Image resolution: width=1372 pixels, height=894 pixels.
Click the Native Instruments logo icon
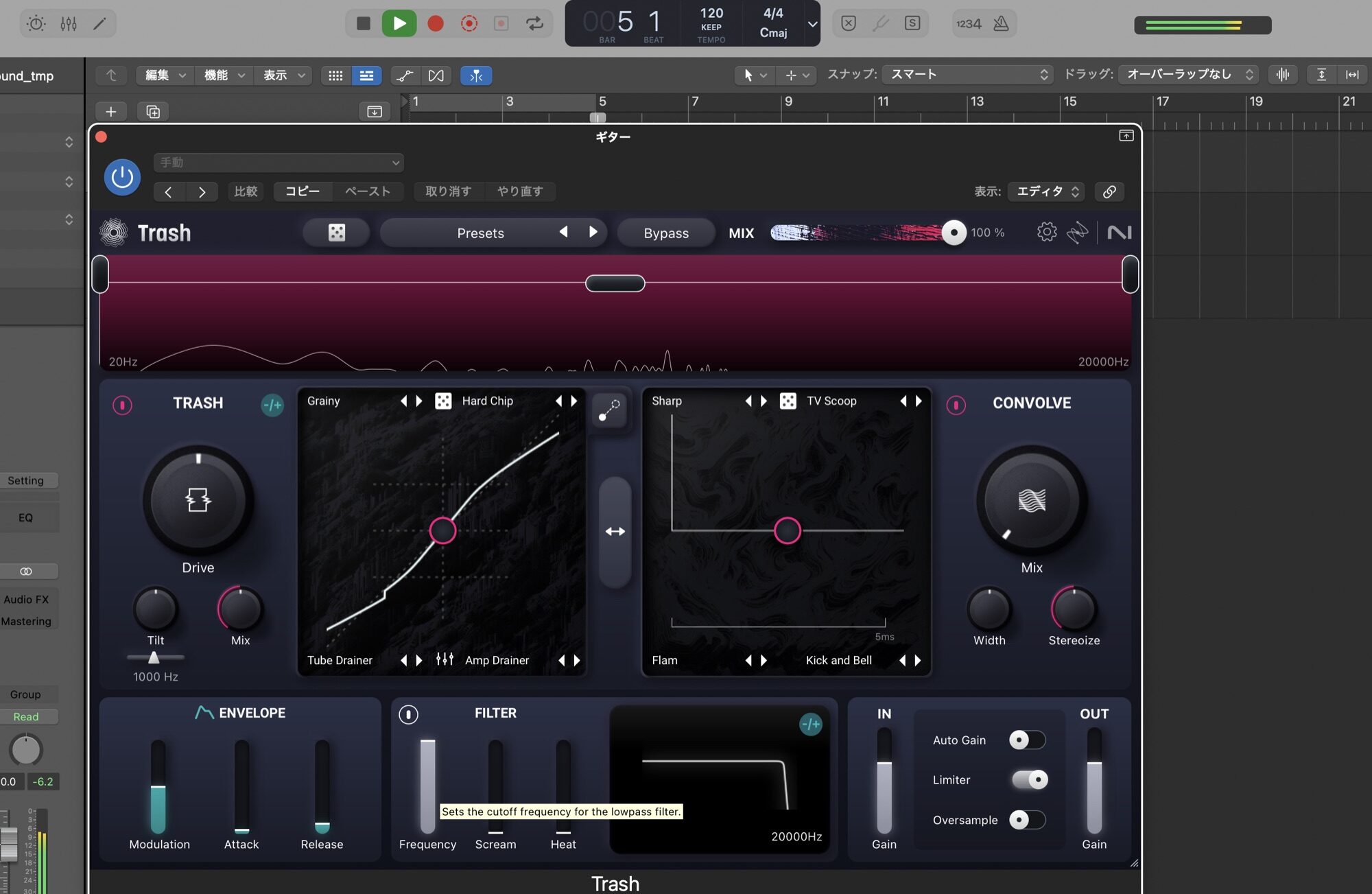point(1119,232)
